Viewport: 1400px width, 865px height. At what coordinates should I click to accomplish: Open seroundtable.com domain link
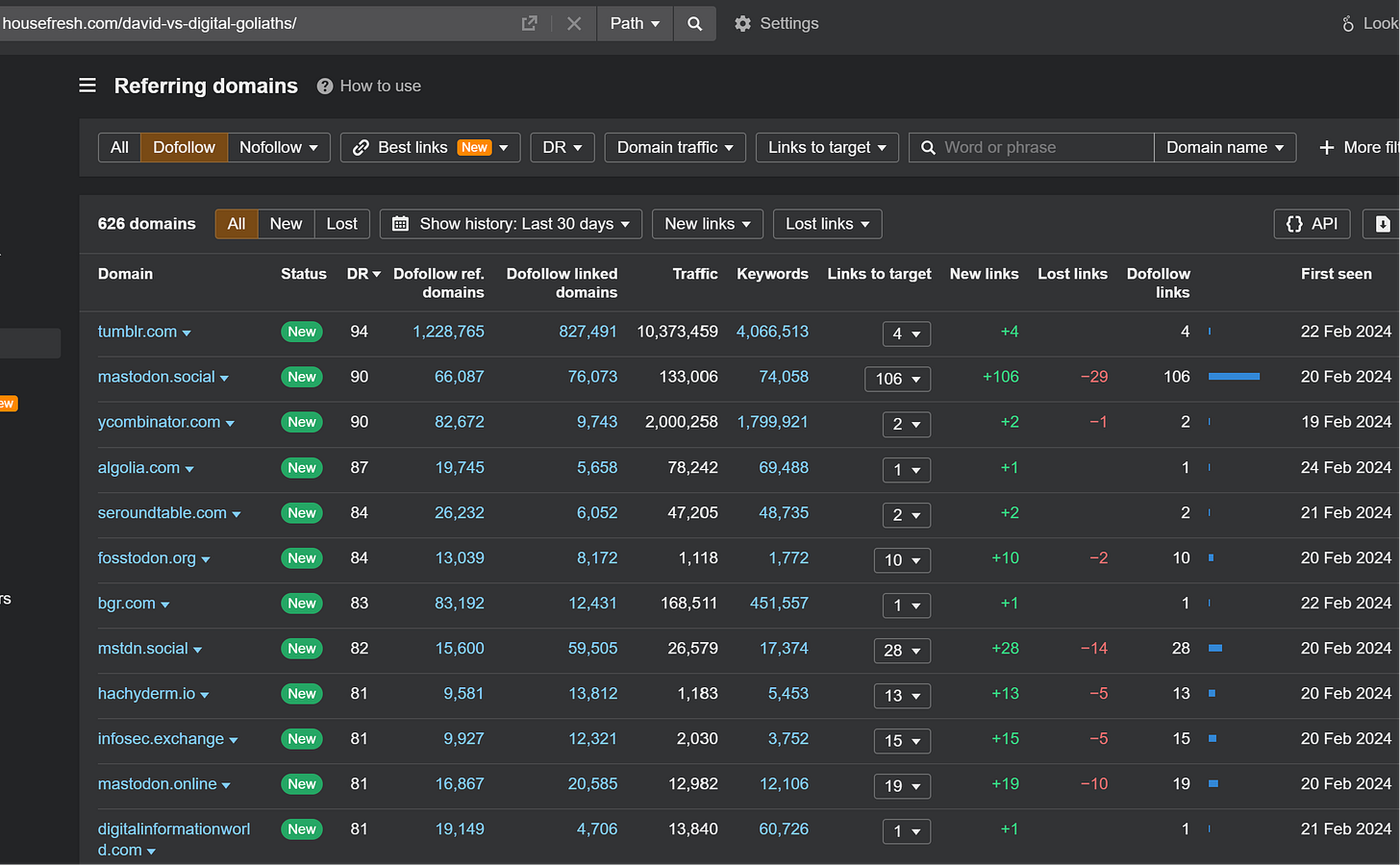click(x=162, y=513)
